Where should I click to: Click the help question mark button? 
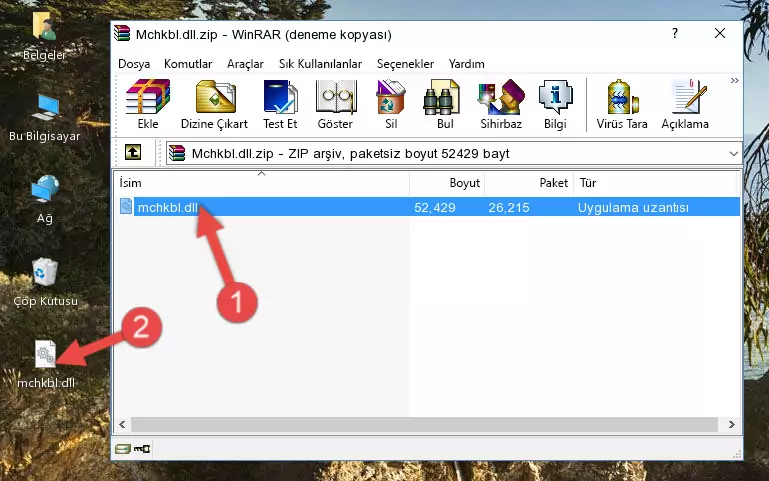pyautogui.click(x=675, y=33)
